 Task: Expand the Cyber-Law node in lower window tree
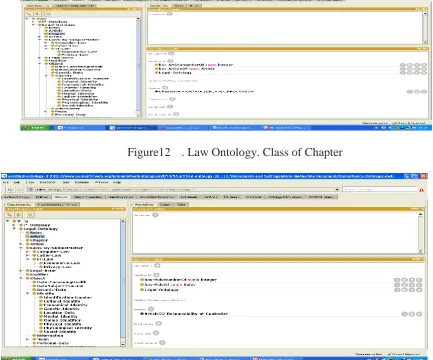28,255
